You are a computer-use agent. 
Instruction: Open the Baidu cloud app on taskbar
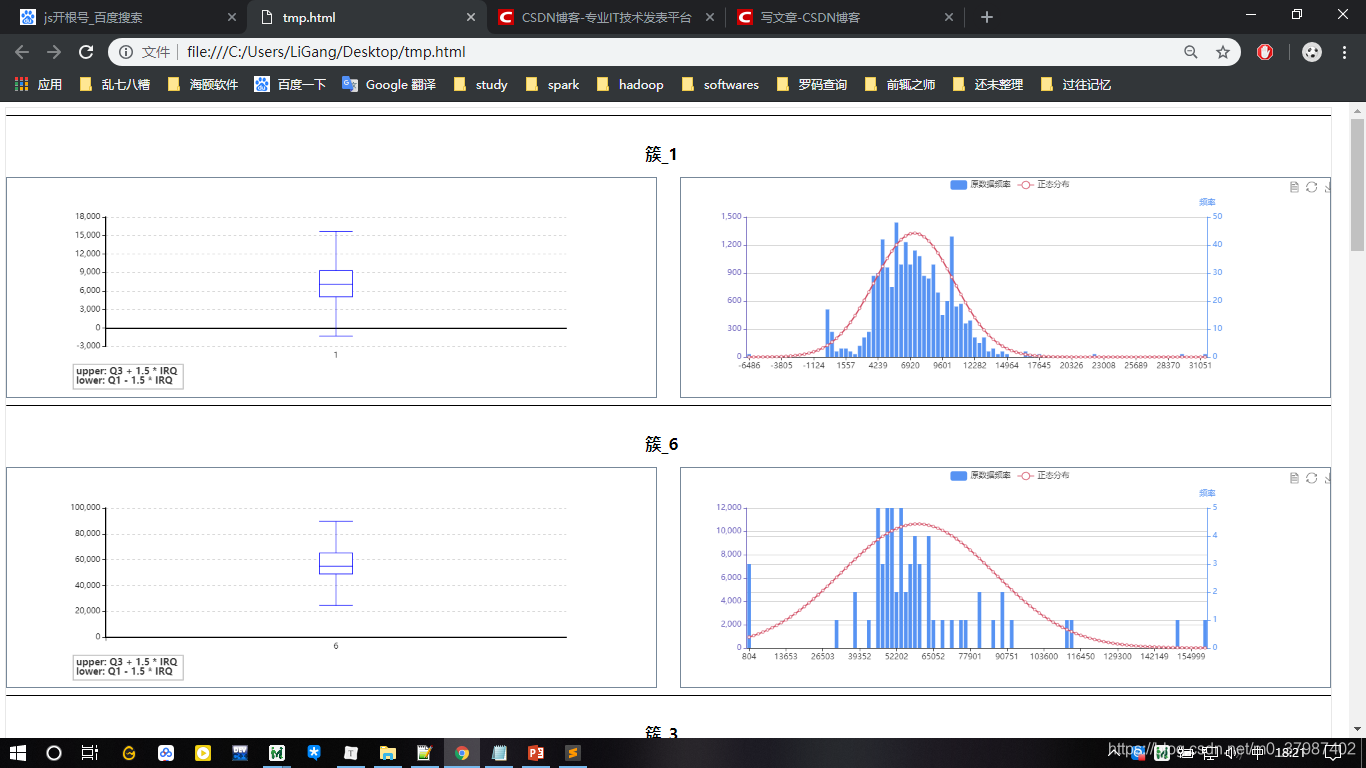click(166, 752)
